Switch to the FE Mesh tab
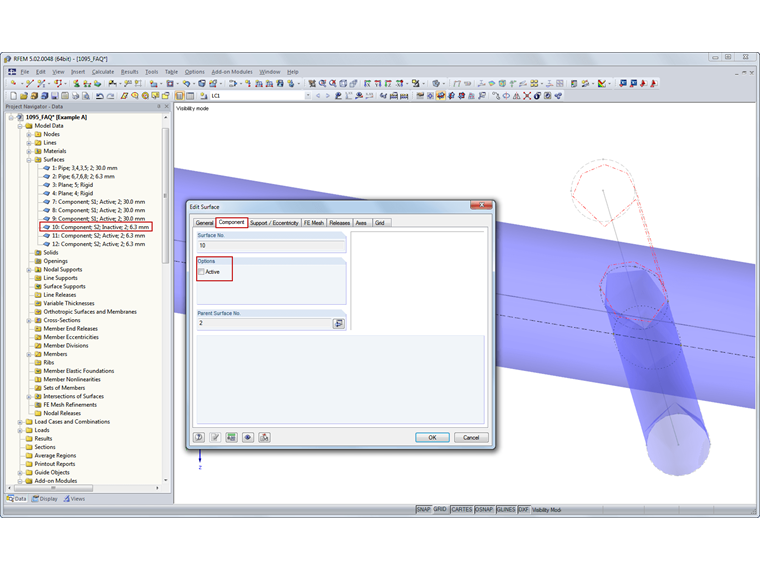 [314, 223]
